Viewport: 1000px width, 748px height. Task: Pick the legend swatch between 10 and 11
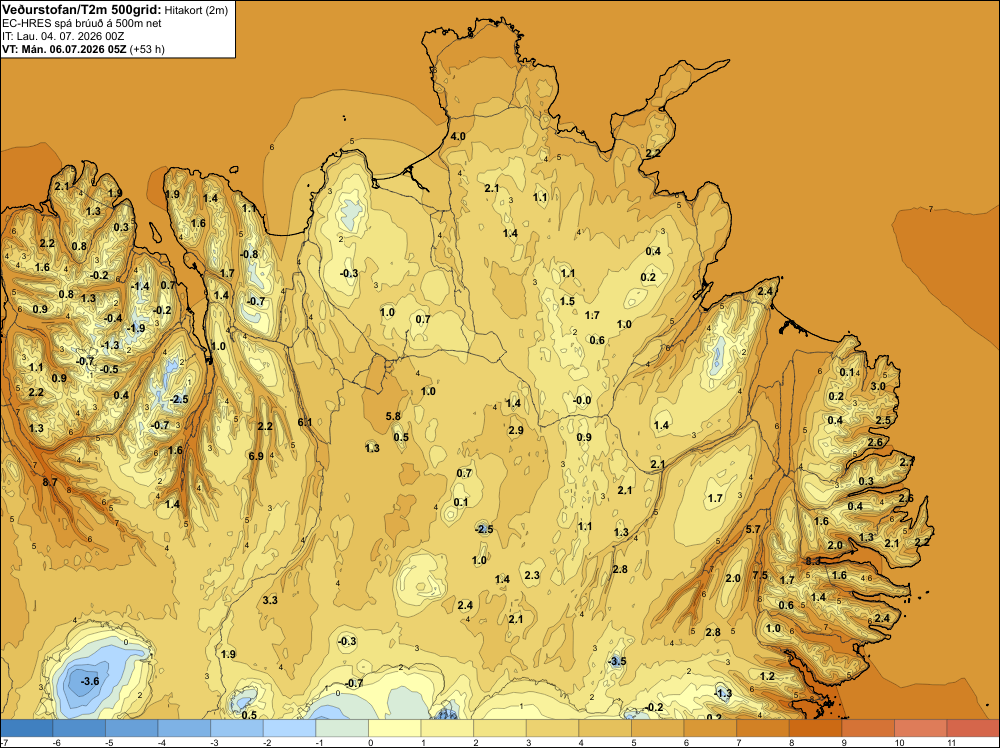pyautogui.click(x=921, y=728)
